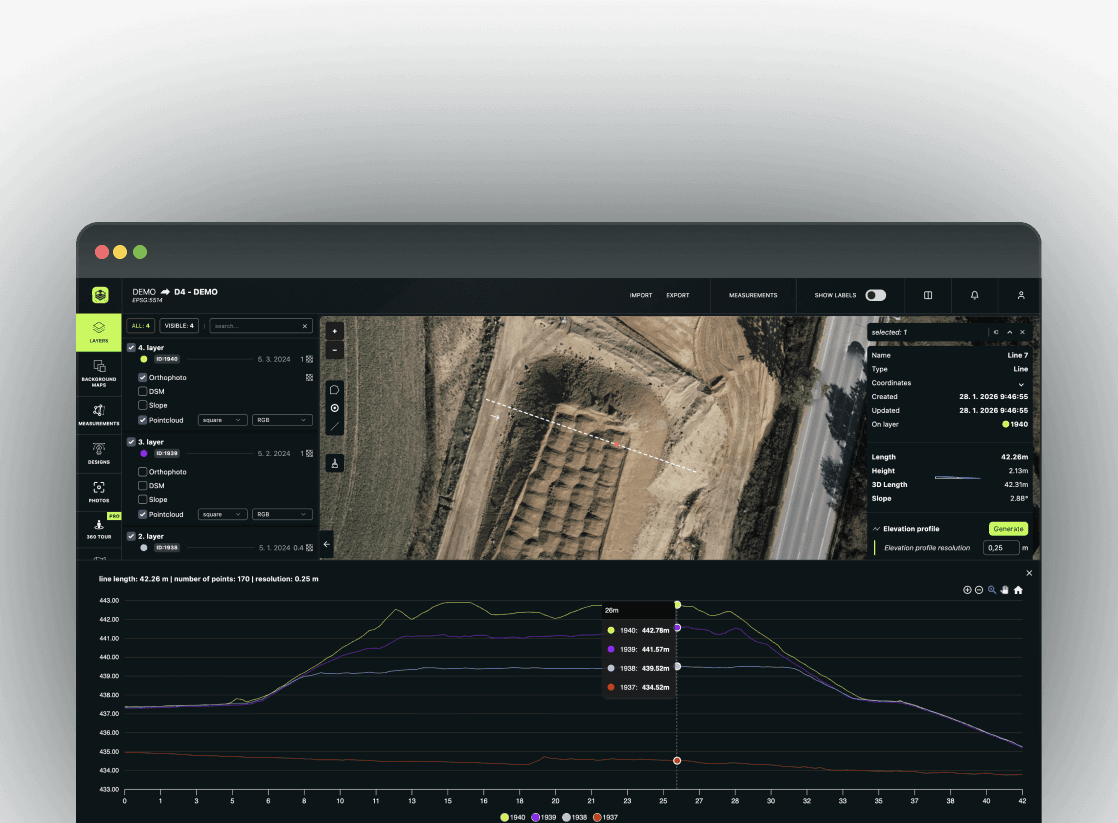1118x823 pixels.
Task: Open the Background Maps sidebar panel
Action: 99,372
